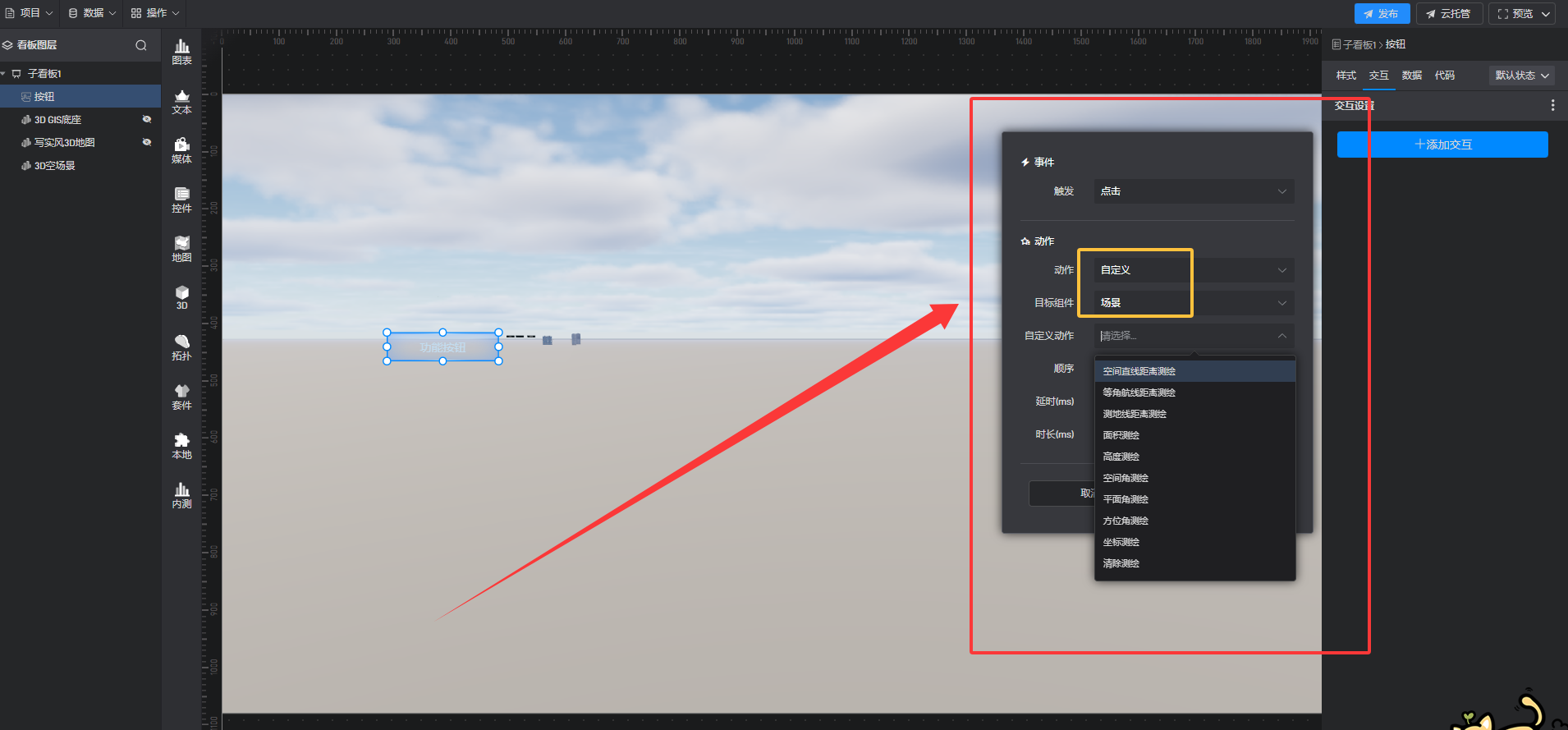Toggle visibility of 写实风3D地图 layer

pyautogui.click(x=147, y=143)
